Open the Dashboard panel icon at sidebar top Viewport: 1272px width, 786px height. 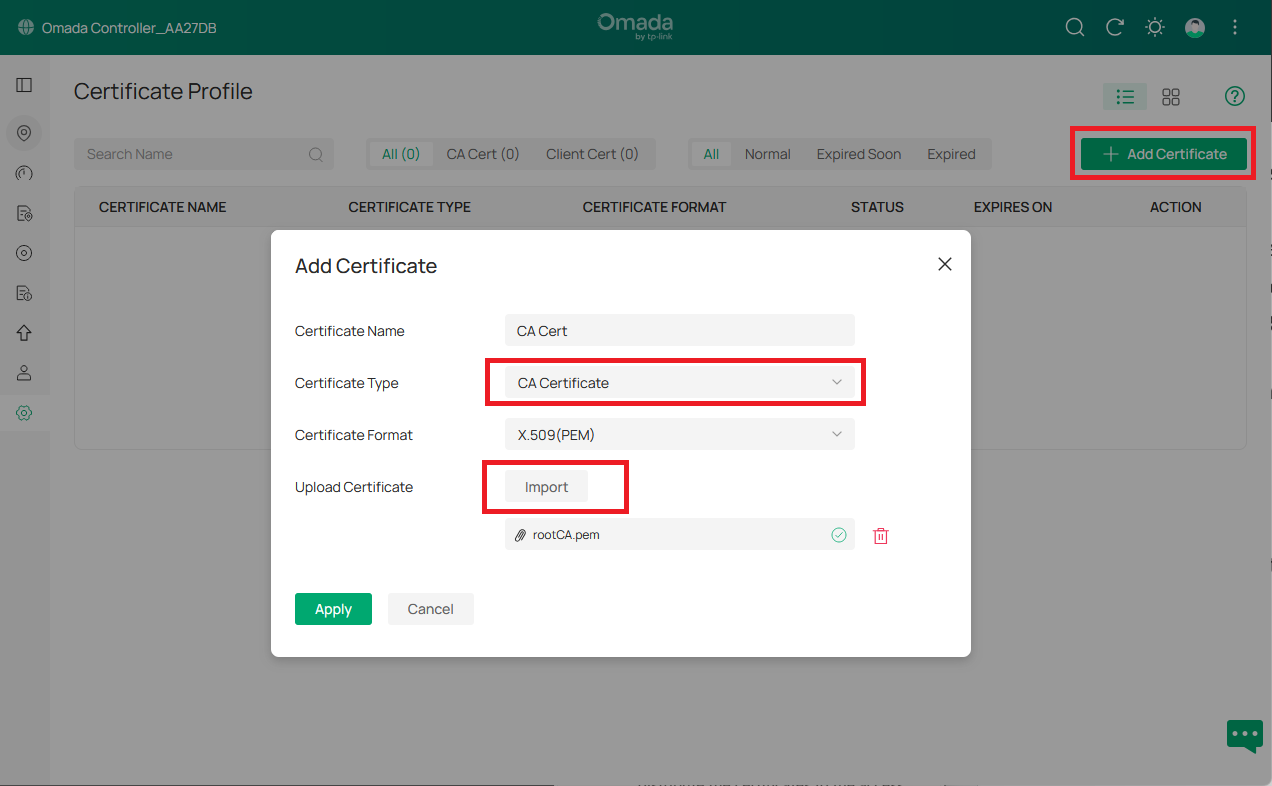(24, 84)
